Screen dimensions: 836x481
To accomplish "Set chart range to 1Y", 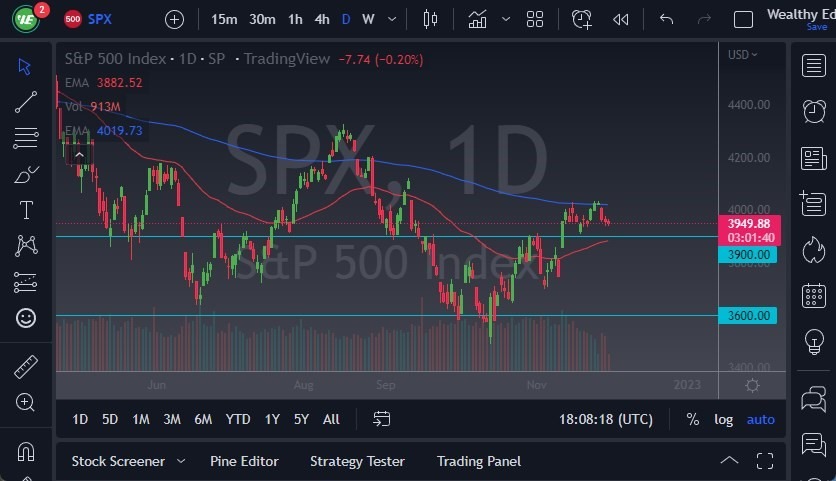I will pos(272,419).
